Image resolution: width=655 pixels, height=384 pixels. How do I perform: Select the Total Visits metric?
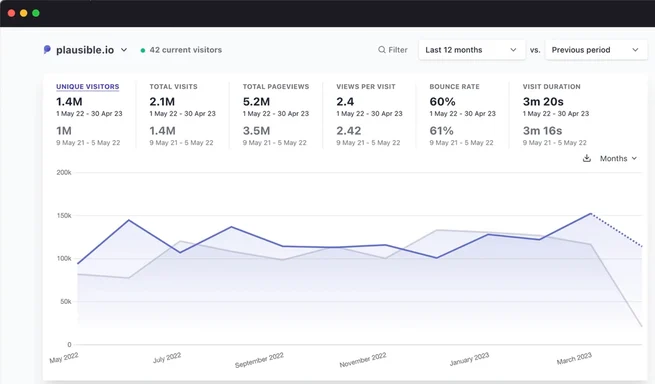point(173,86)
